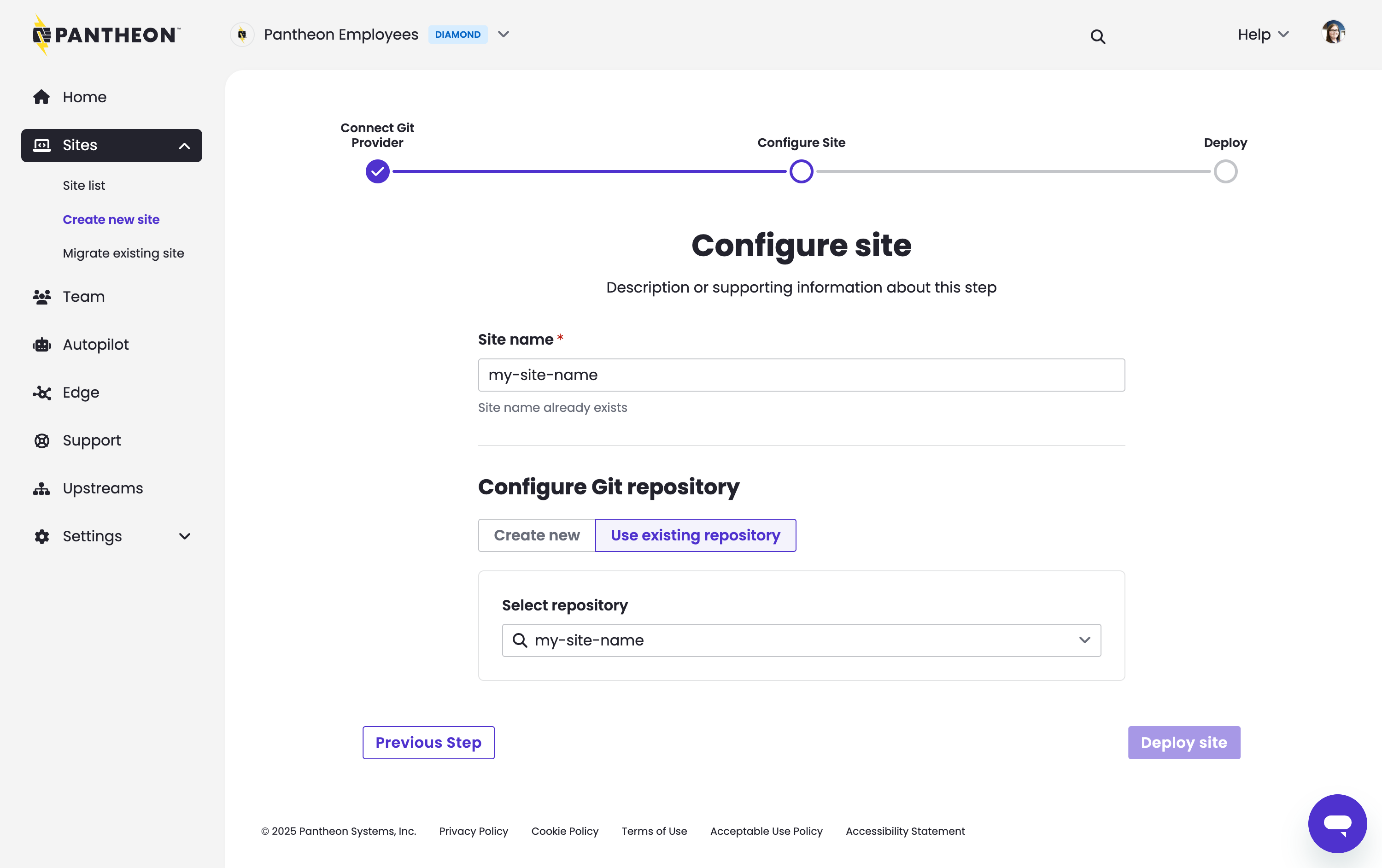Click the Previous Step button
This screenshot has width=1382, height=868.
coord(428,742)
